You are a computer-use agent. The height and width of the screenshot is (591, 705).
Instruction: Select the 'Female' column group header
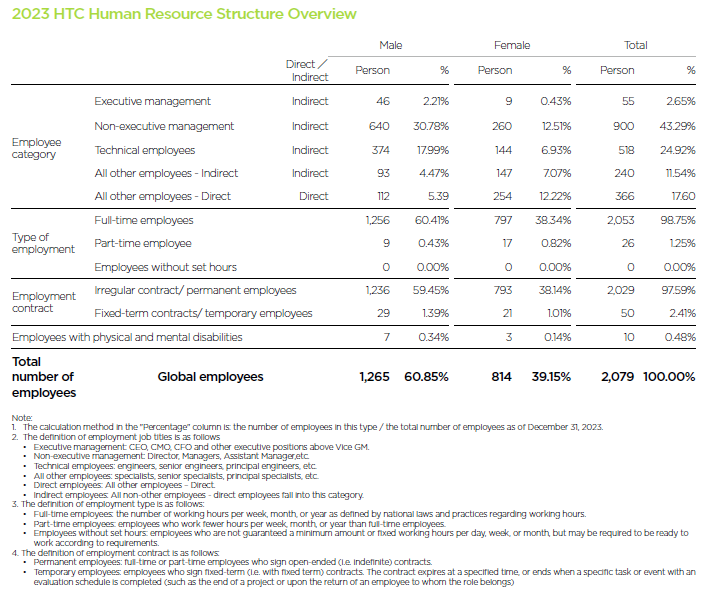(512, 45)
